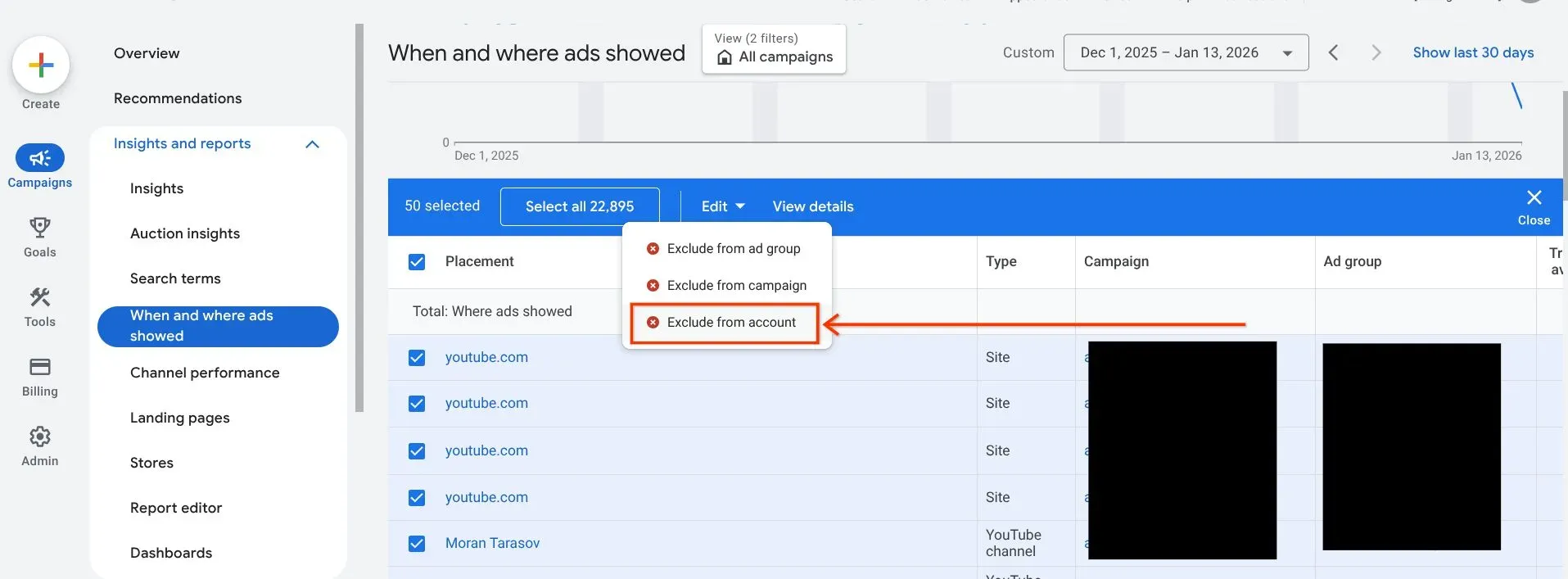Go to previous date range arrow
The image size is (1568, 579).
click(x=1333, y=52)
